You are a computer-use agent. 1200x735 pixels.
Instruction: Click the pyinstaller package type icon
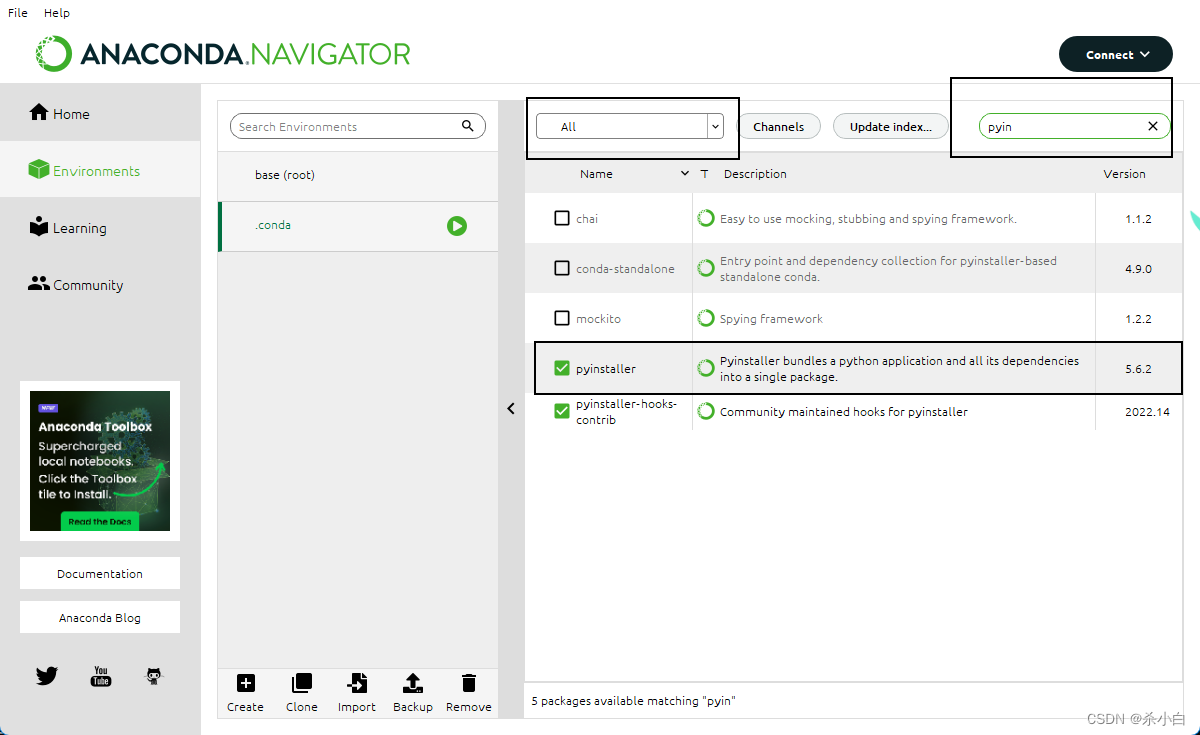[x=706, y=368]
